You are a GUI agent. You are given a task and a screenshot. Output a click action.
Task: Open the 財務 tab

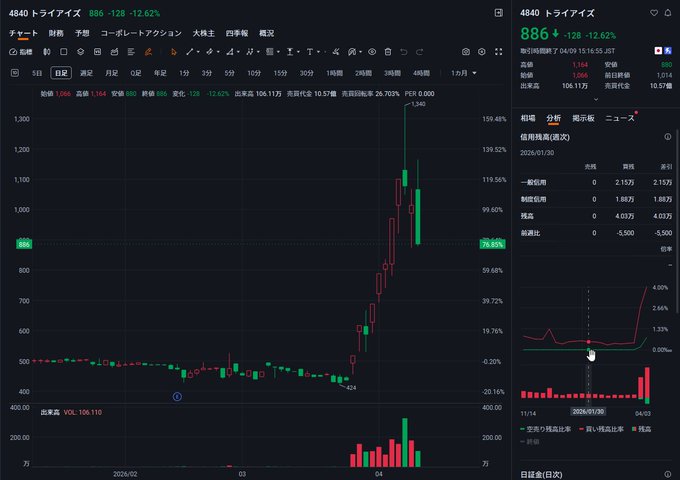tap(56, 33)
